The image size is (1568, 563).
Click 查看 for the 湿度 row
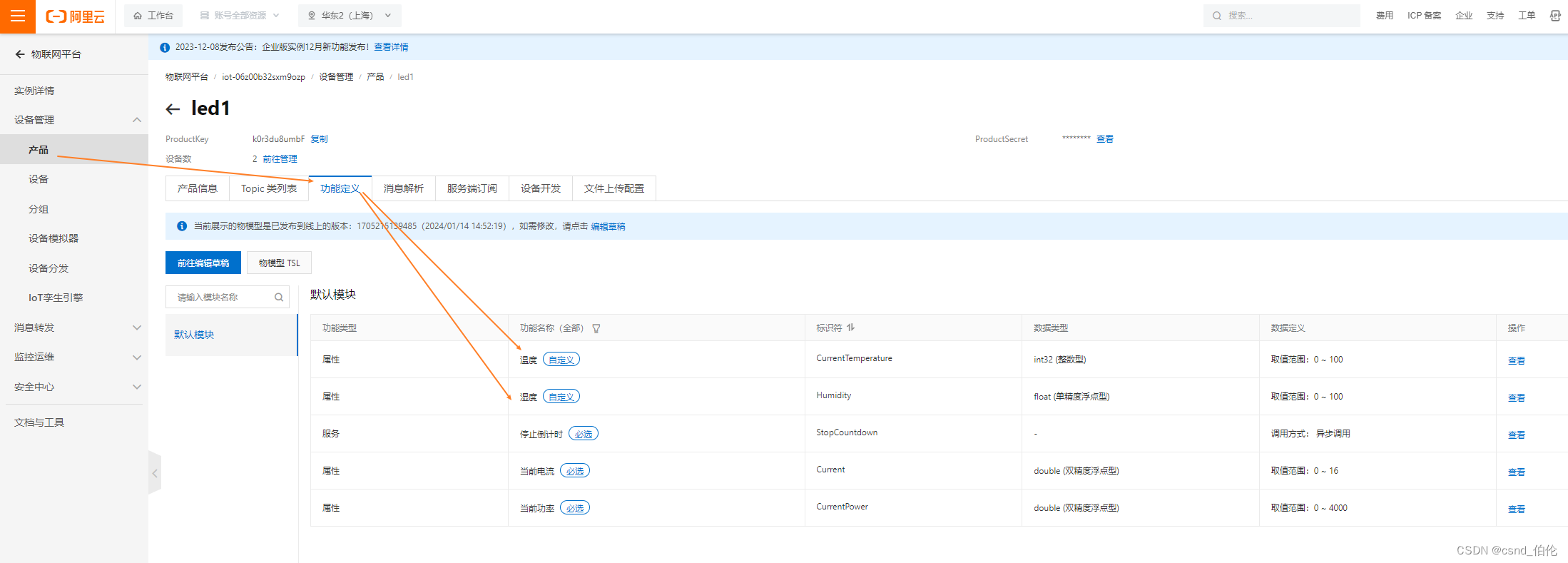[1517, 397]
